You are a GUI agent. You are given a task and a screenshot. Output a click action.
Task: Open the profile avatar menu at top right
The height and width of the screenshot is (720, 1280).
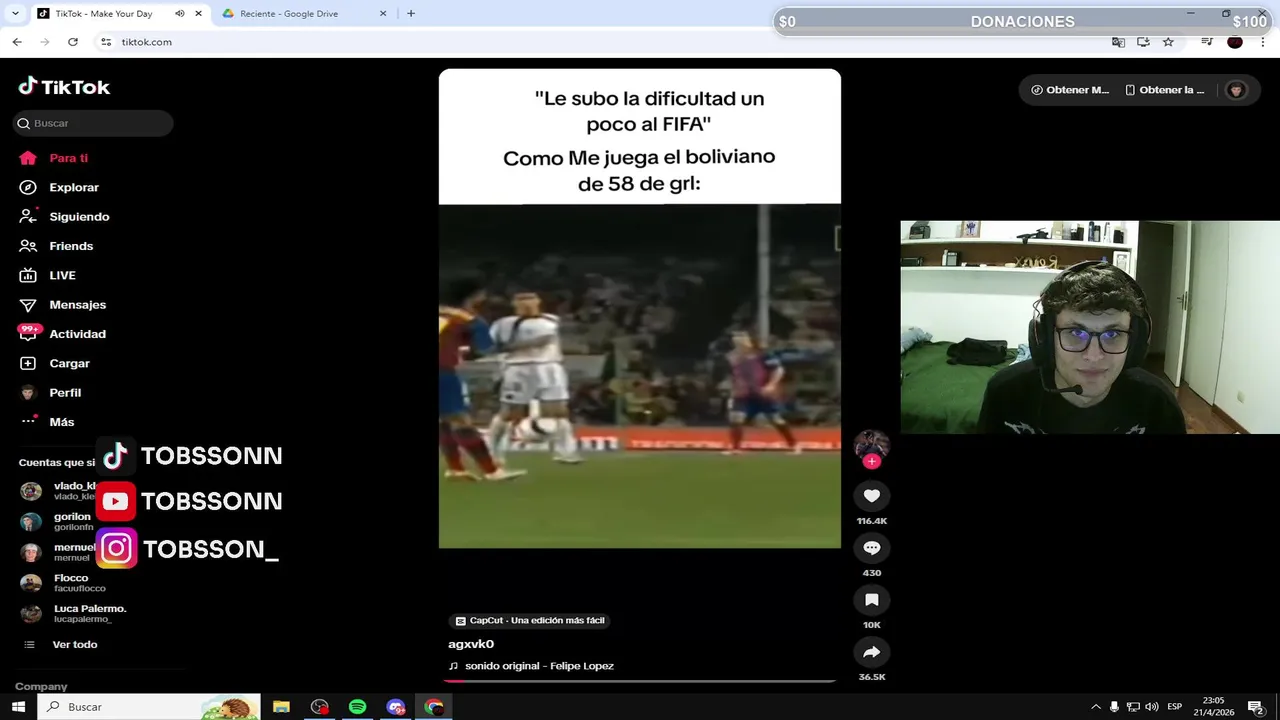point(1236,90)
